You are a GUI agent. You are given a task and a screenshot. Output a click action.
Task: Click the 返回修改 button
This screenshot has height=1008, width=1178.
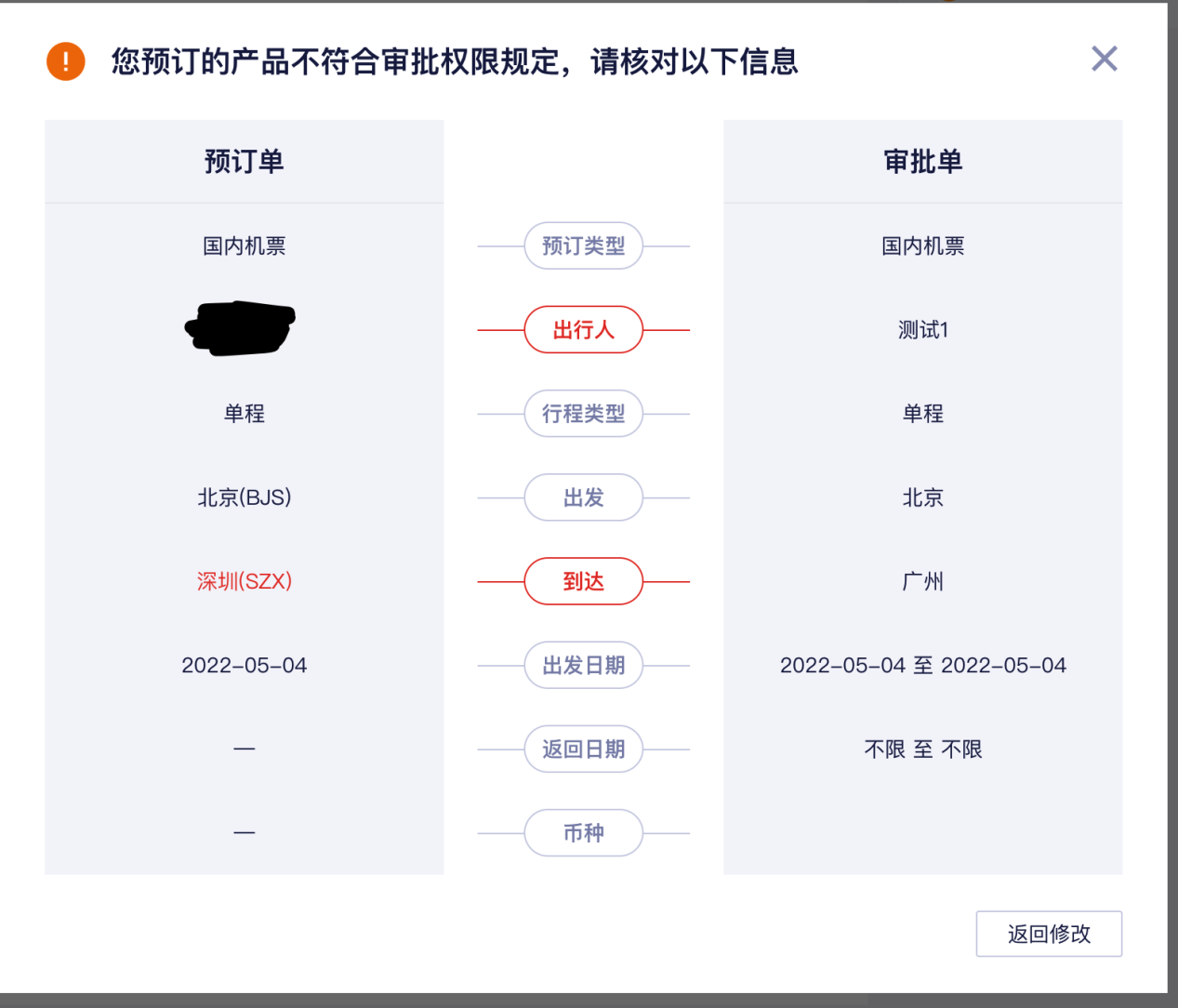point(1049,934)
